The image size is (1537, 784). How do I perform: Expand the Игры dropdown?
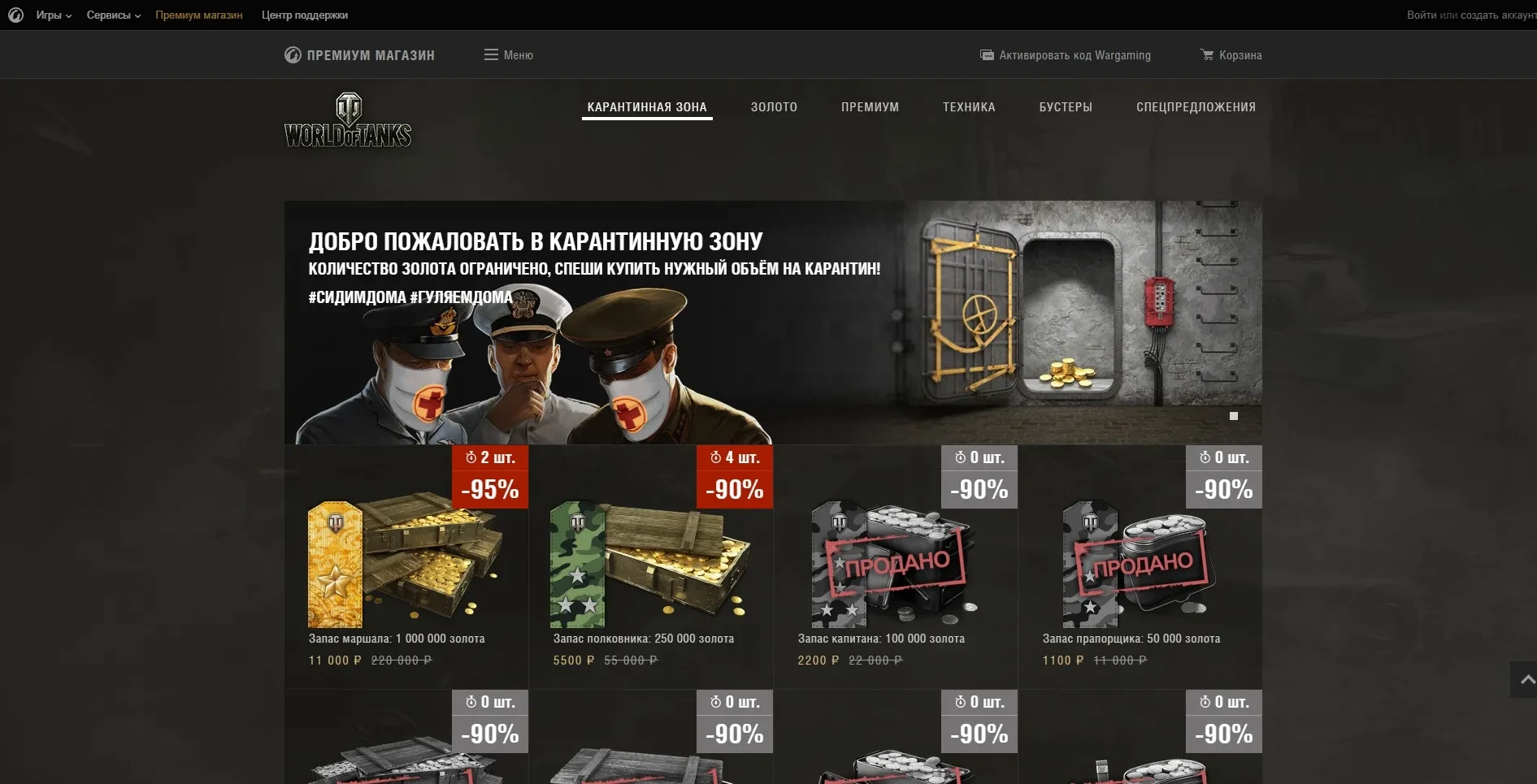point(54,15)
